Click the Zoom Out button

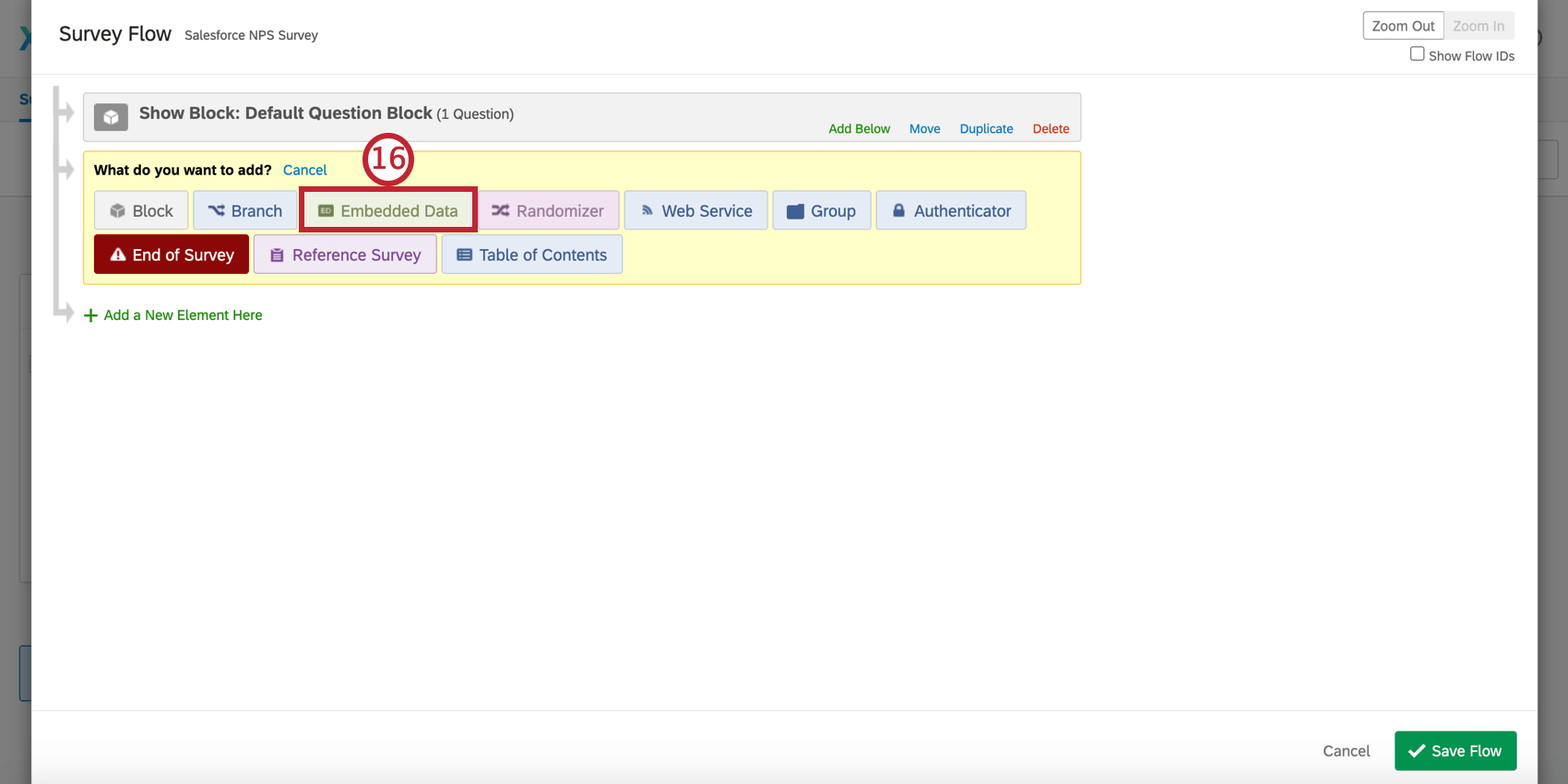click(x=1403, y=26)
